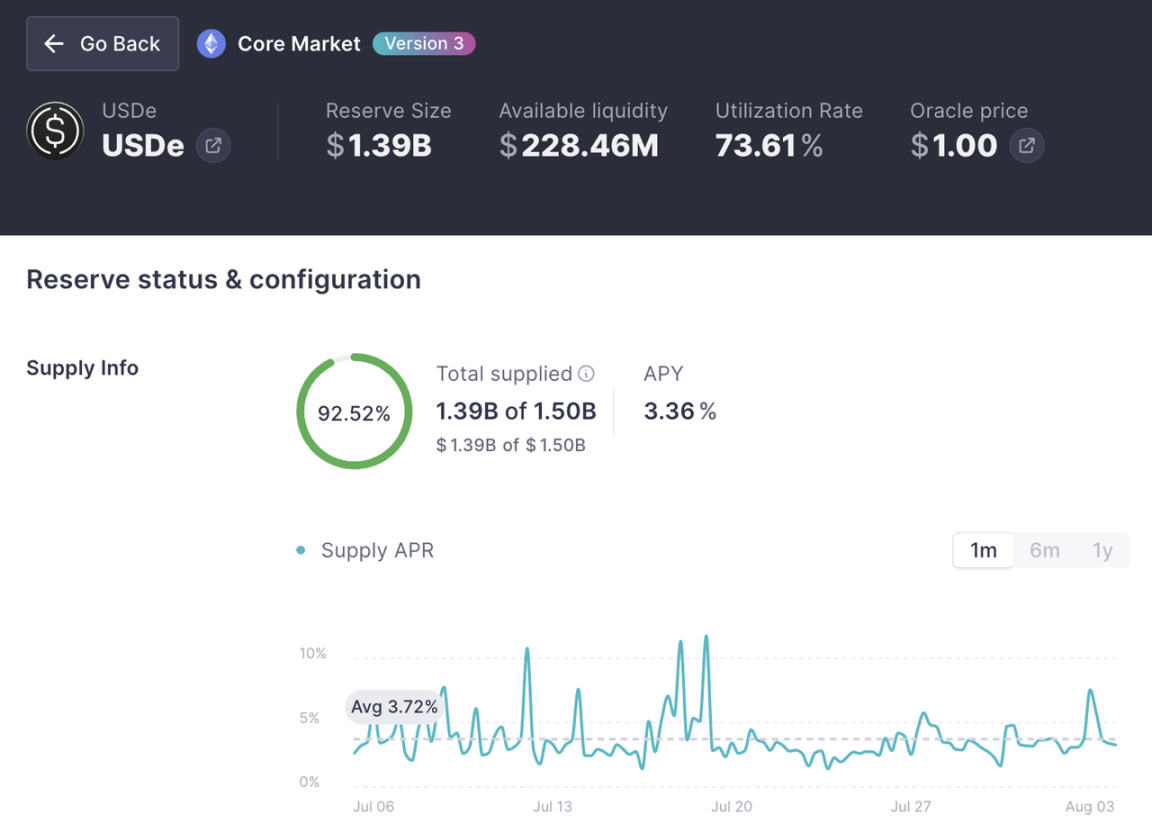Click the USDe token logo
The image size is (1152, 824).
click(55, 131)
